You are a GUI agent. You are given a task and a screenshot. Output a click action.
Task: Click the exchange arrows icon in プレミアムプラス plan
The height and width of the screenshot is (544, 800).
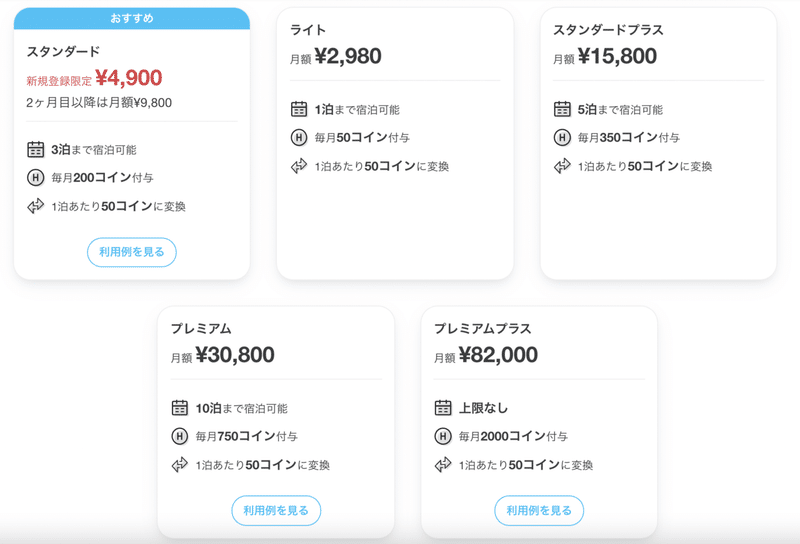[443, 464]
